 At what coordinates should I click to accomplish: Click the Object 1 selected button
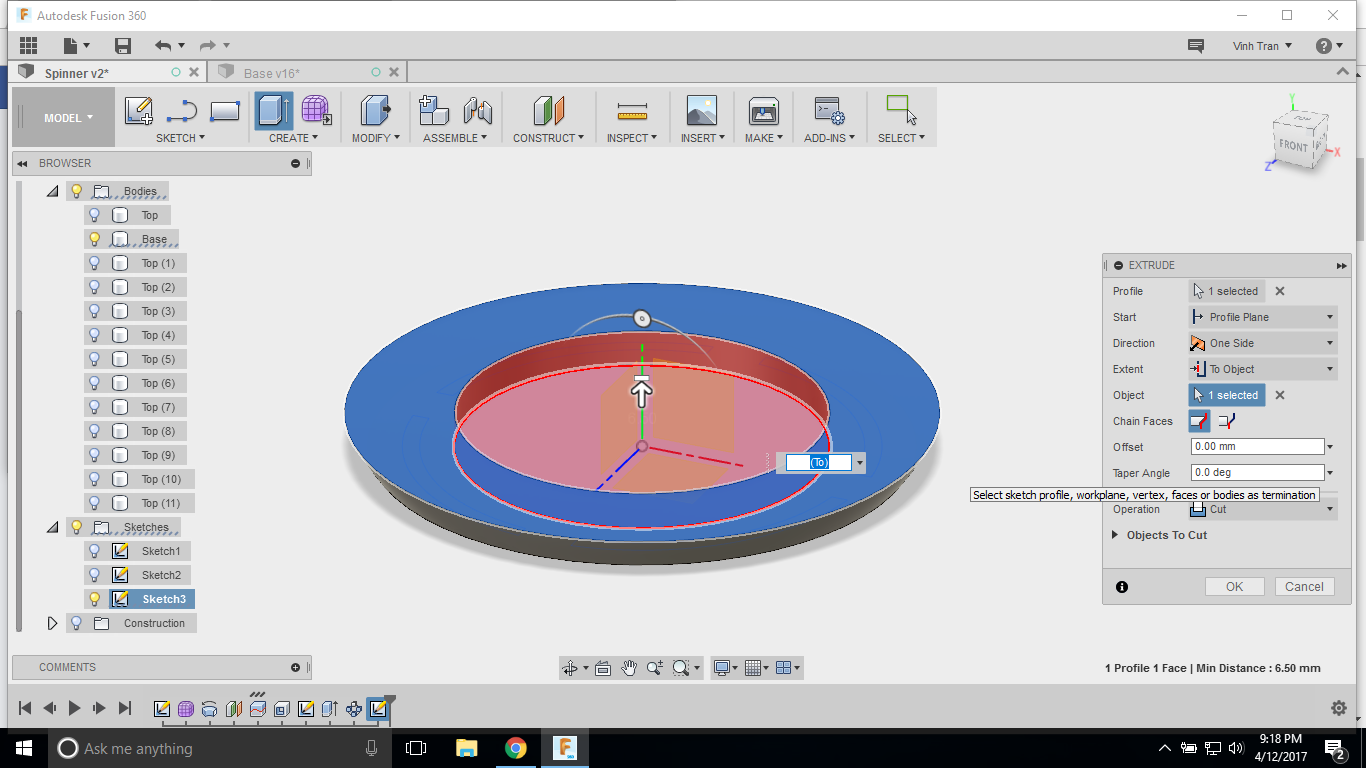[x=1227, y=395]
